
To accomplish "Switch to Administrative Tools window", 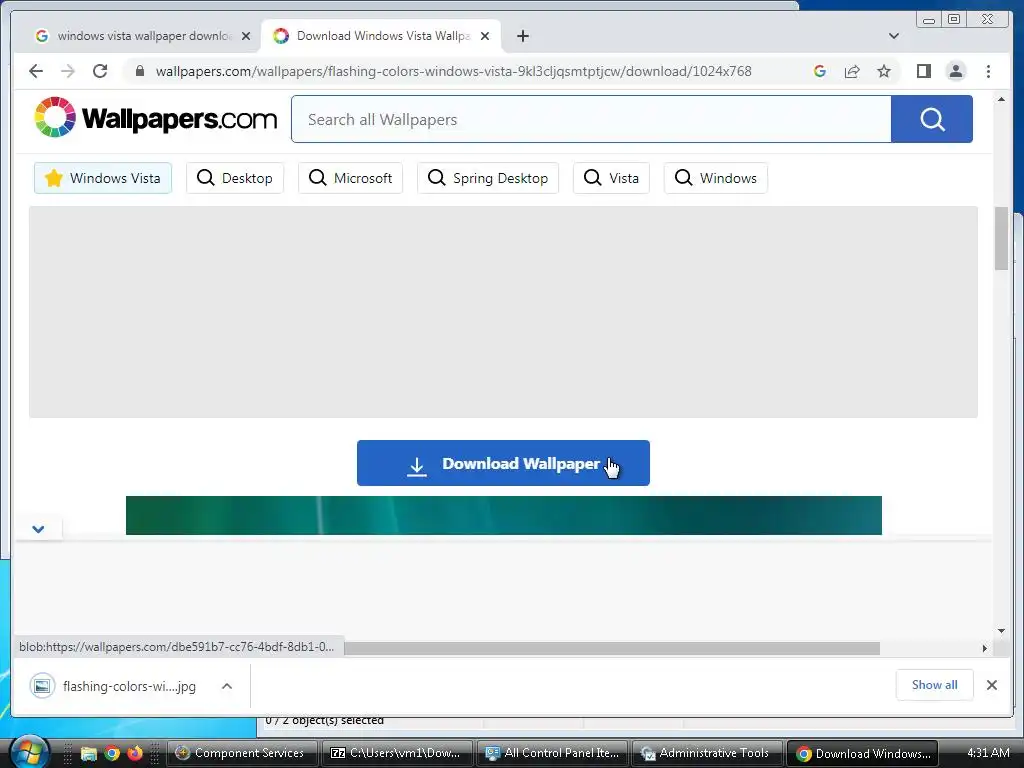I will click(707, 753).
